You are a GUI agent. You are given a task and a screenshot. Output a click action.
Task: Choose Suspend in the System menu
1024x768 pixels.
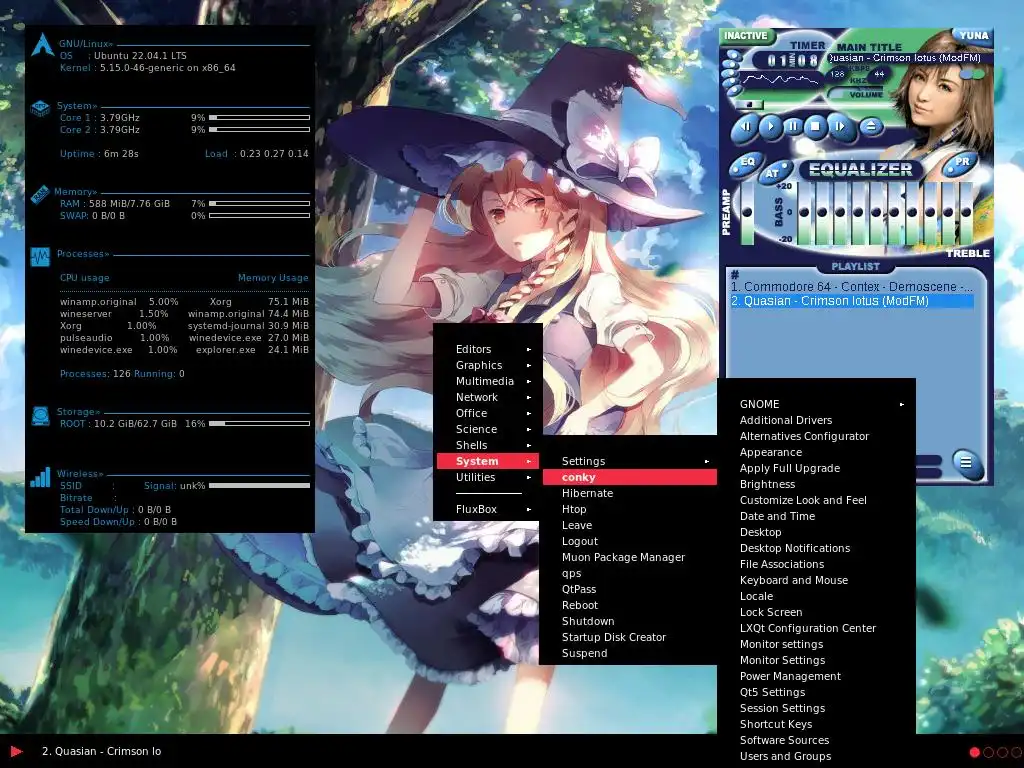click(630, 653)
